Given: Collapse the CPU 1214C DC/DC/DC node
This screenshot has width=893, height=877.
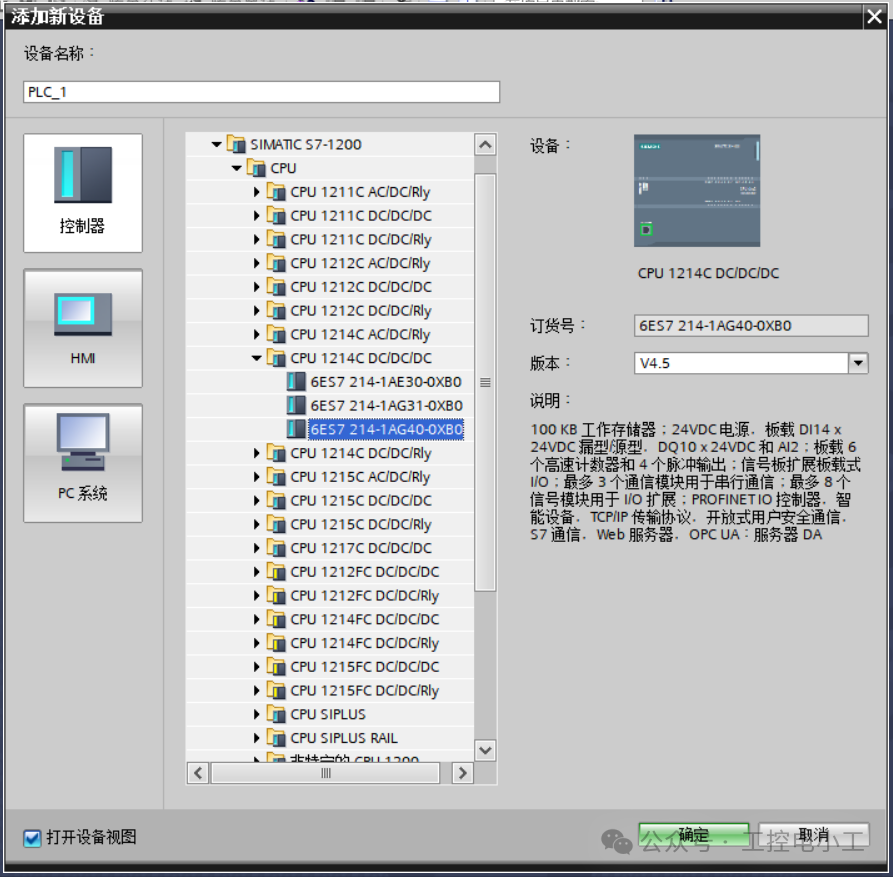Looking at the screenshot, I should click(x=256, y=358).
